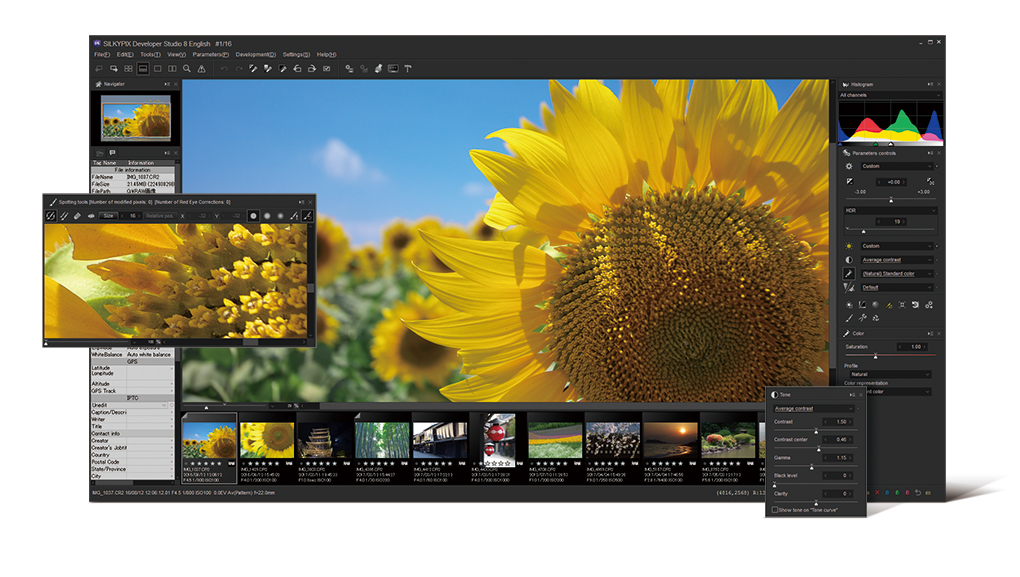Image resolution: width=1020 pixels, height=577 pixels.
Task: Open the Histogram panel icon
Action: [x=845, y=82]
